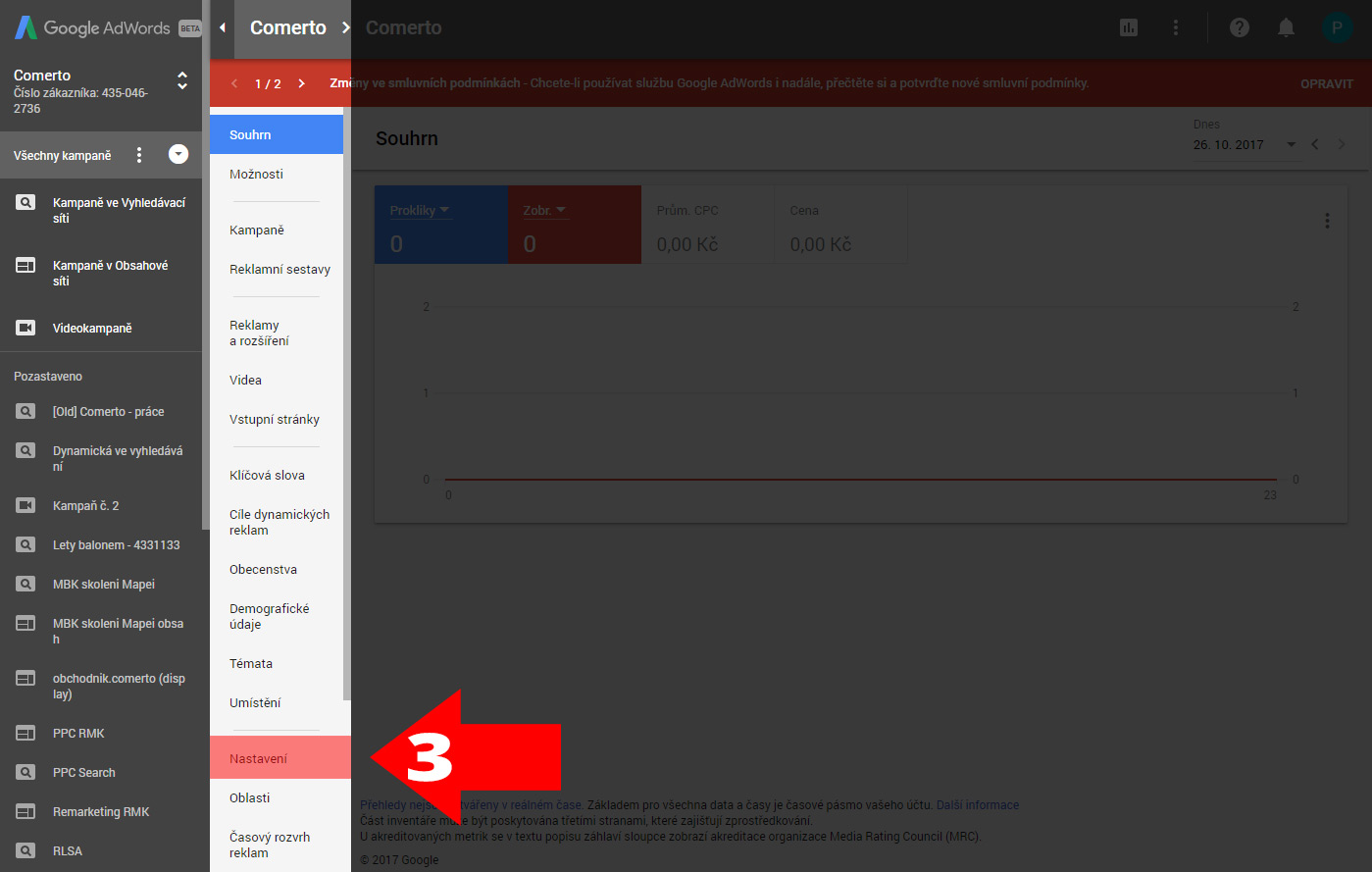Open the Nastavení menu item
Screen dimensions: 1372x872
click(280, 758)
